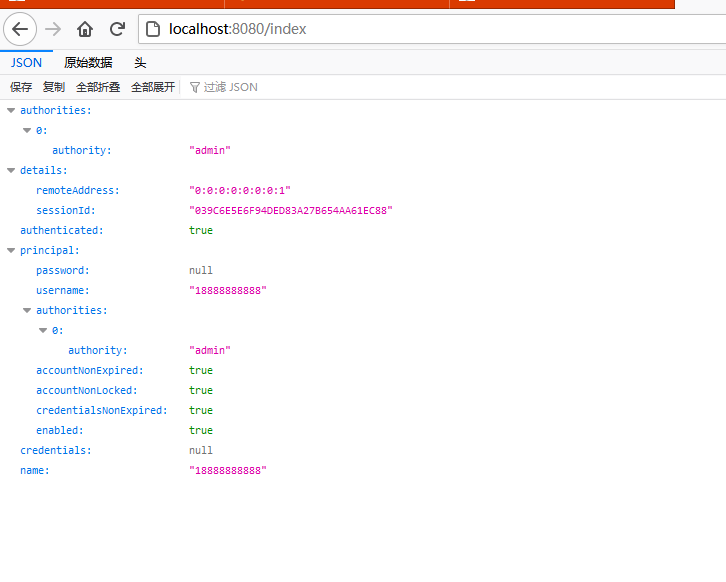This screenshot has width=726, height=582.
Task: Reload the page with the refresh icon
Action: click(117, 29)
